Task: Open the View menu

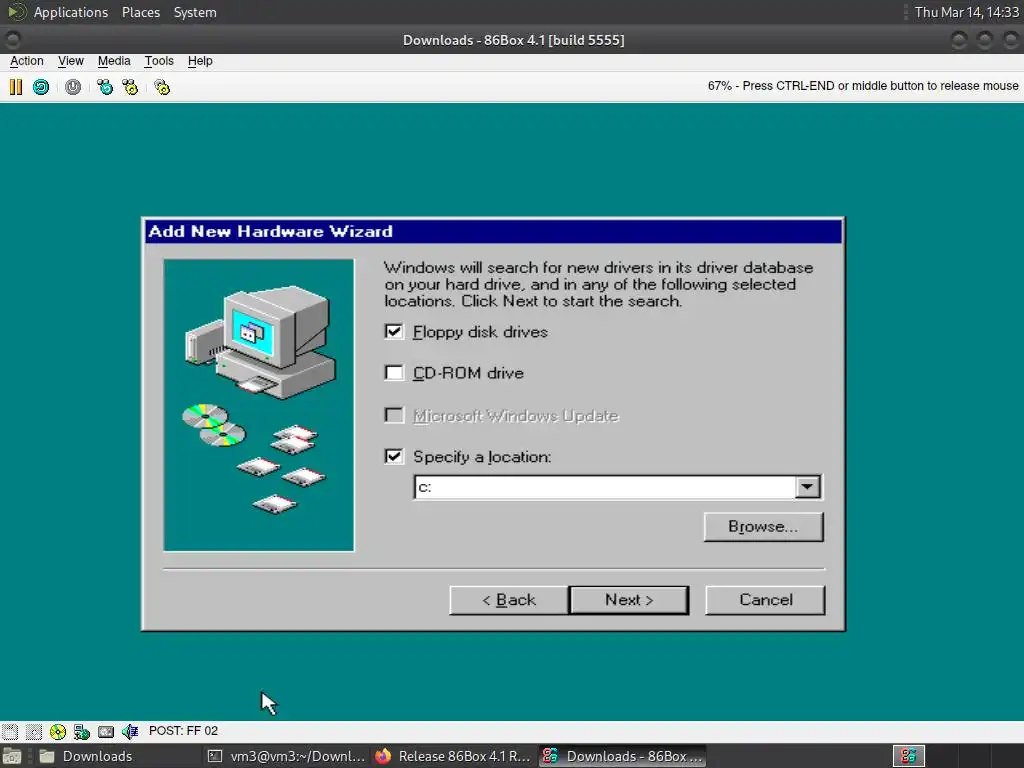Action: pyautogui.click(x=71, y=61)
